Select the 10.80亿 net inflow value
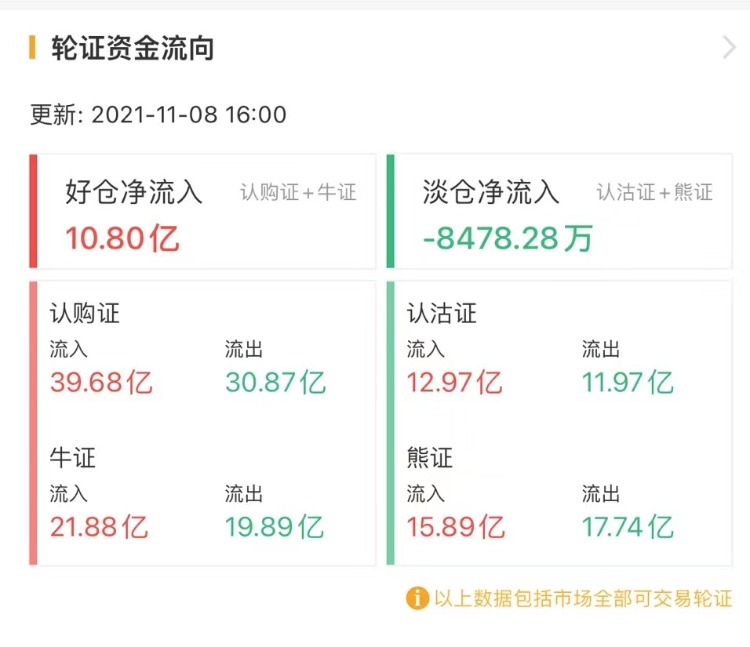This screenshot has height=647, width=750. pyautogui.click(x=122, y=238)
